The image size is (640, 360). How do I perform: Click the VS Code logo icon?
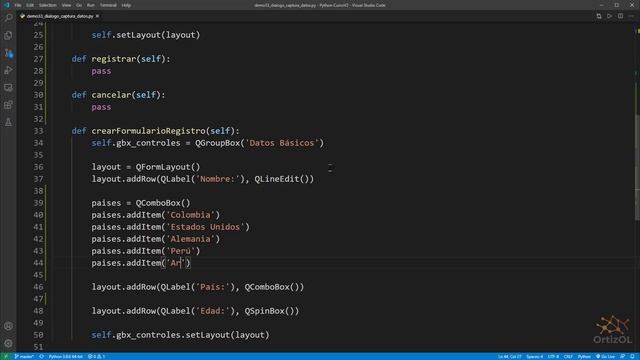pyautogui.click(x=7, y=5)
